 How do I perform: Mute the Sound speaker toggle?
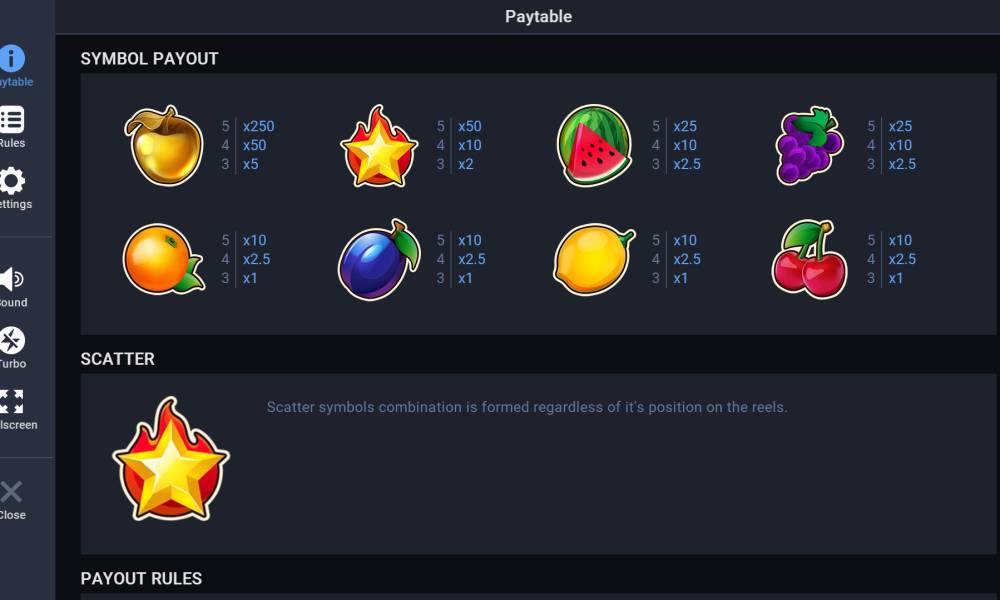click(12, 279)
